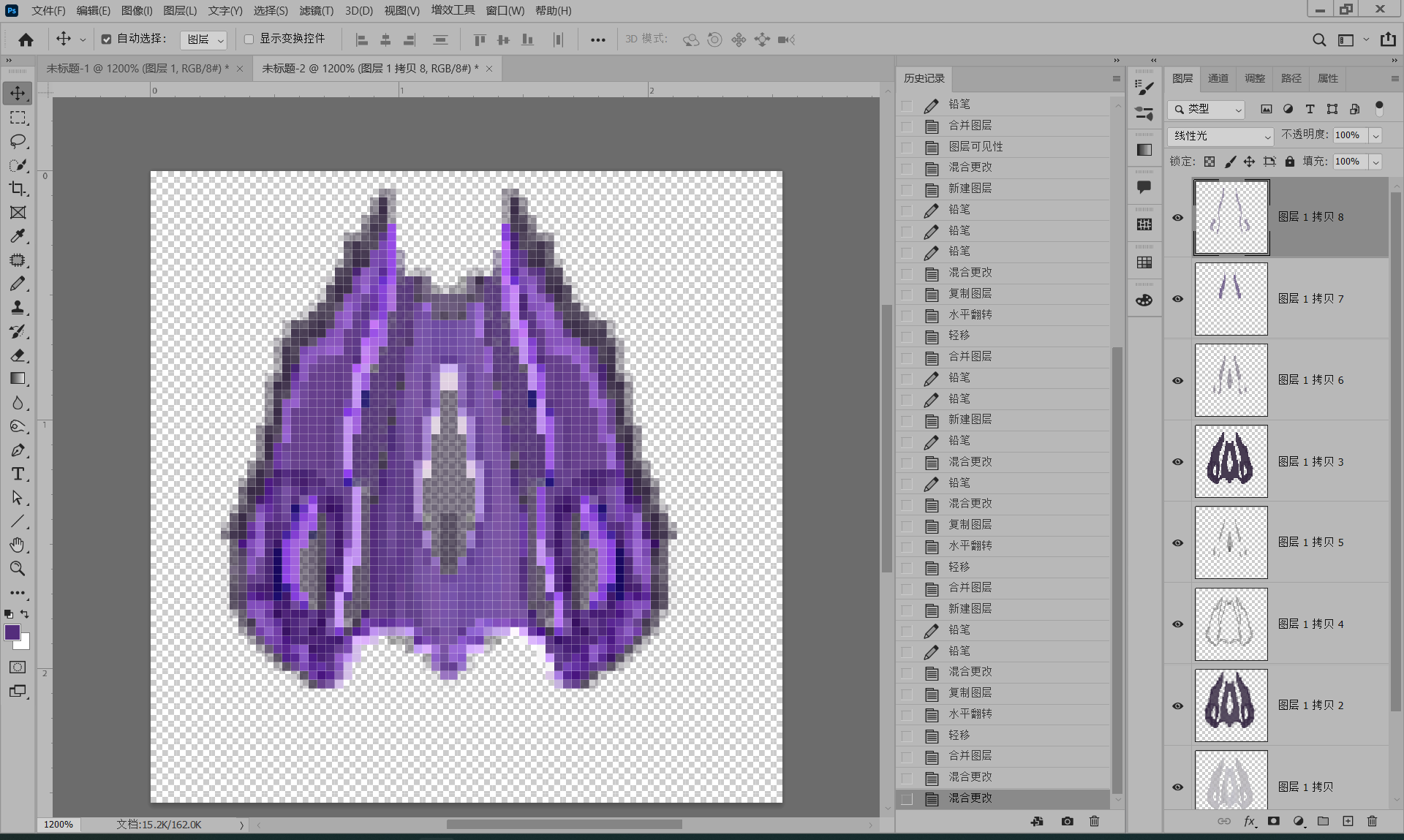
Task: Select the Lasso tool
Action: [x=18, y=141]
